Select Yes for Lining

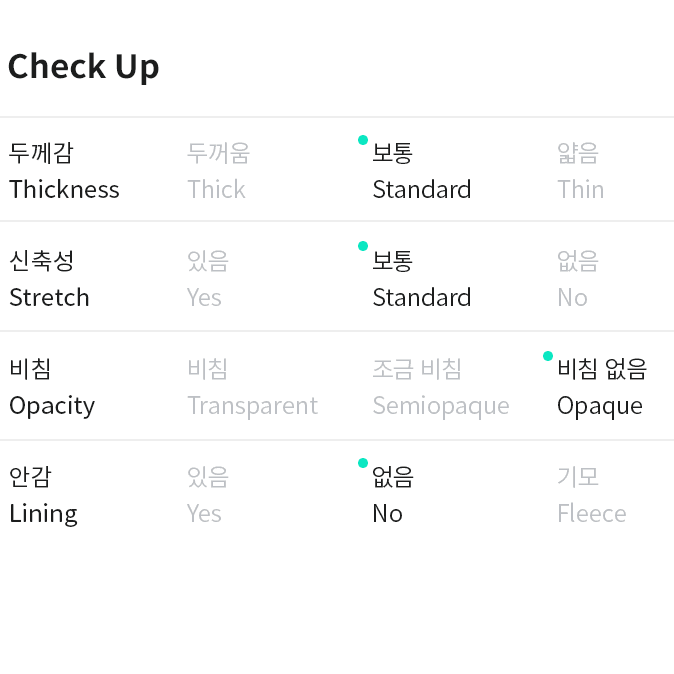207,495
